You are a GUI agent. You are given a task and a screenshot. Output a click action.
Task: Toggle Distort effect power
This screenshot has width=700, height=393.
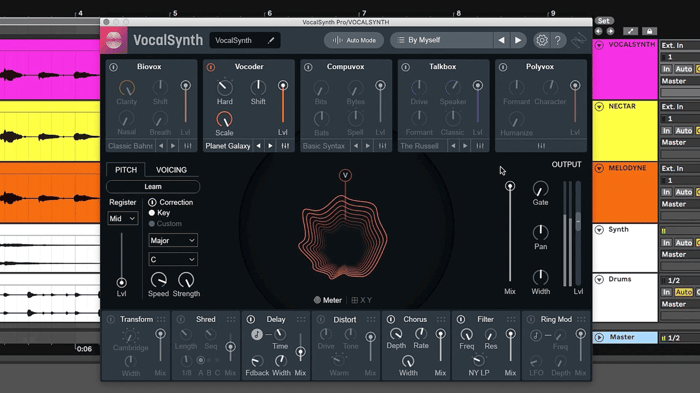coord(321,319)
